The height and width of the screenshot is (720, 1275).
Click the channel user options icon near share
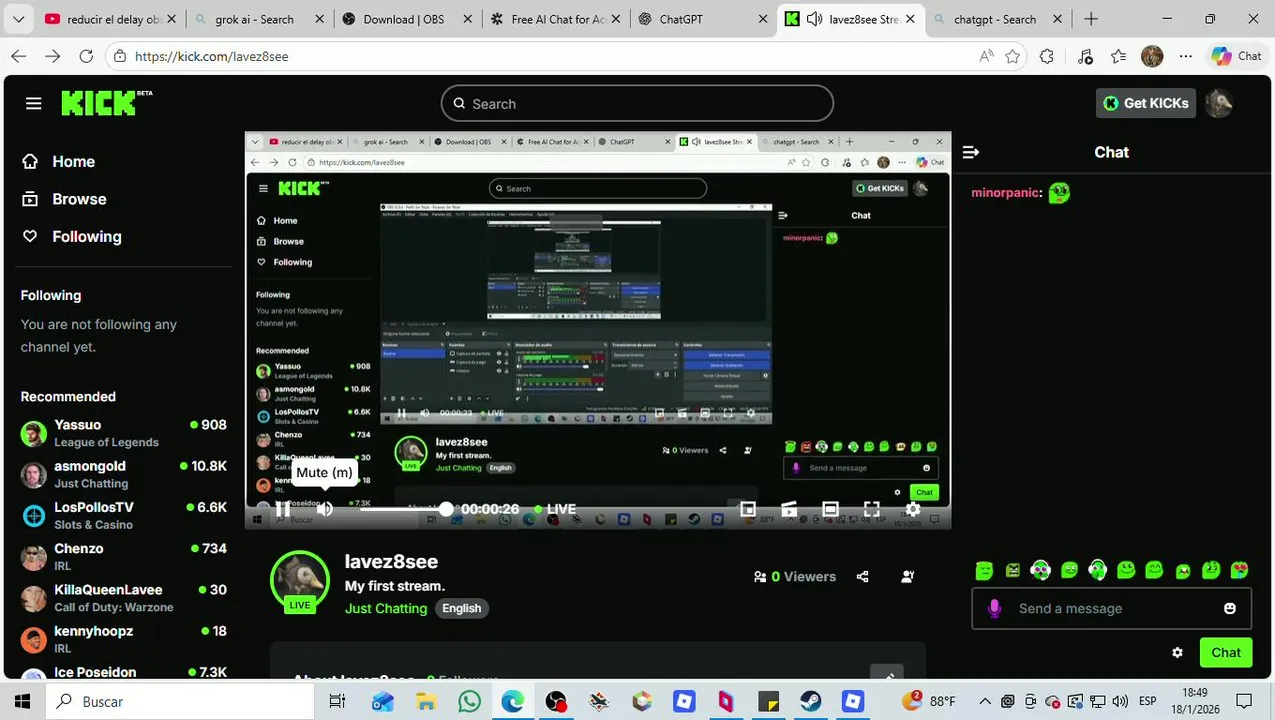click(x=907, y=577)
